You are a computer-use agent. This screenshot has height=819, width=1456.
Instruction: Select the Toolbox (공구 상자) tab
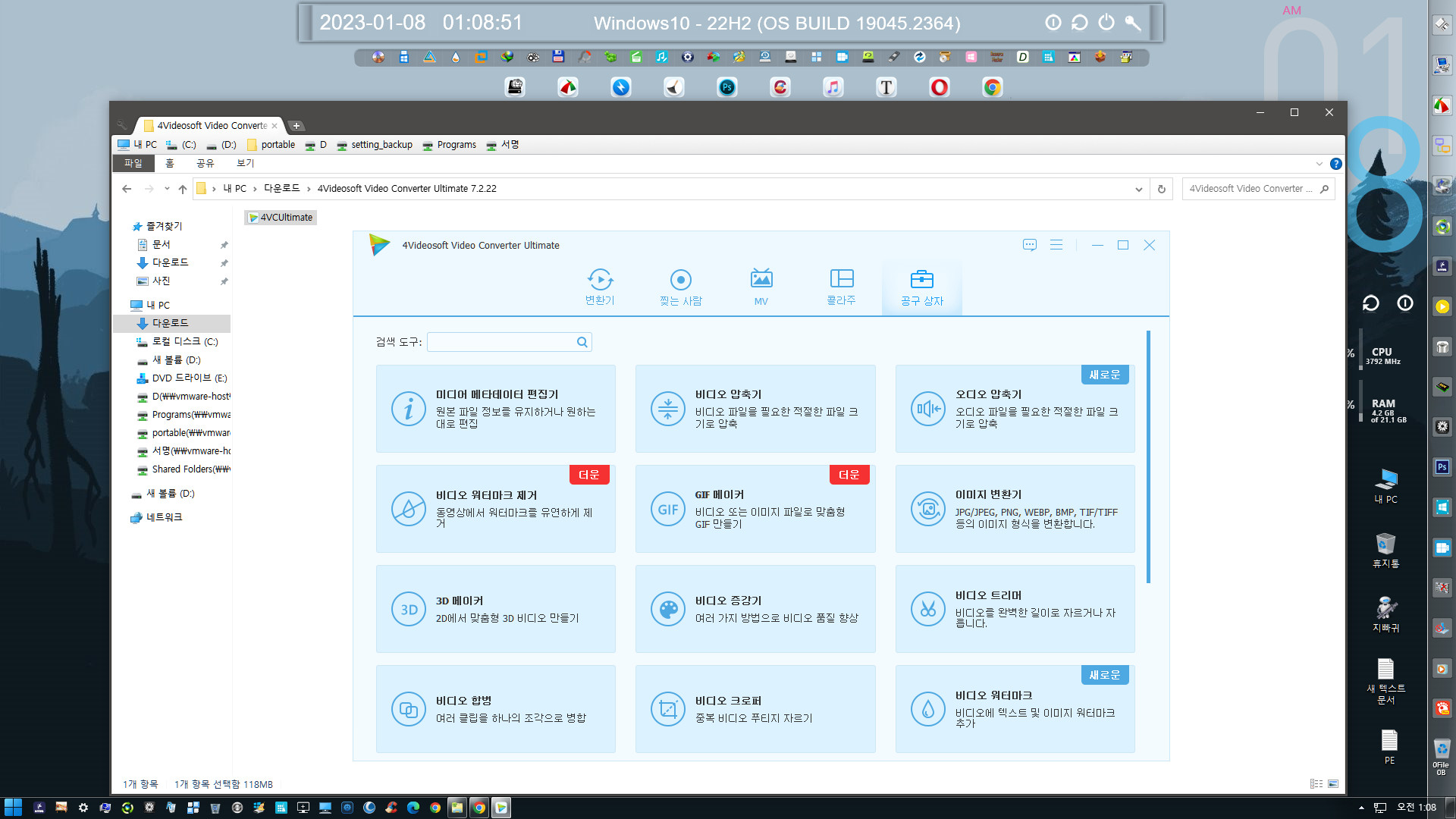pos(922,287)
